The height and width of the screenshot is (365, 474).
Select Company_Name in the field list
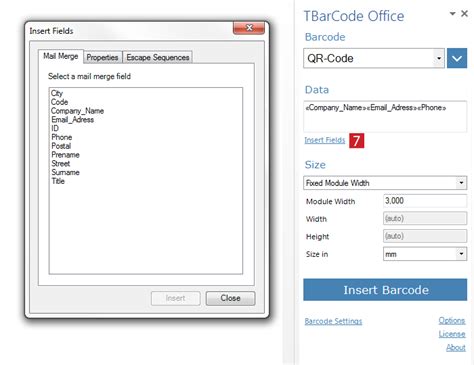click(x=77, y=111)
